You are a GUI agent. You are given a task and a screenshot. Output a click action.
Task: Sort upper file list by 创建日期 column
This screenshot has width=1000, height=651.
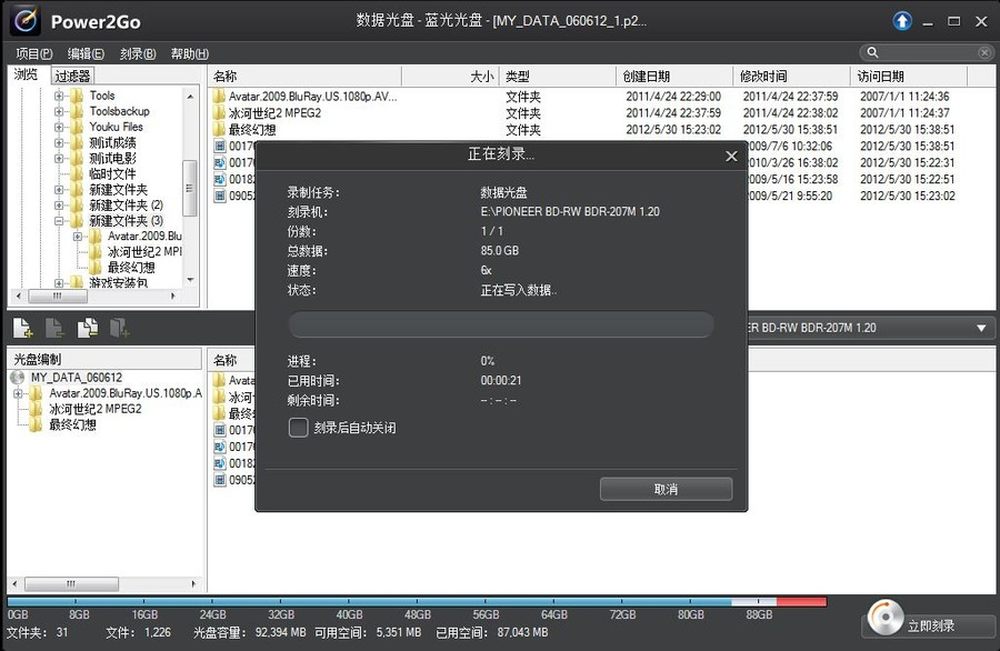coord(675,77)
